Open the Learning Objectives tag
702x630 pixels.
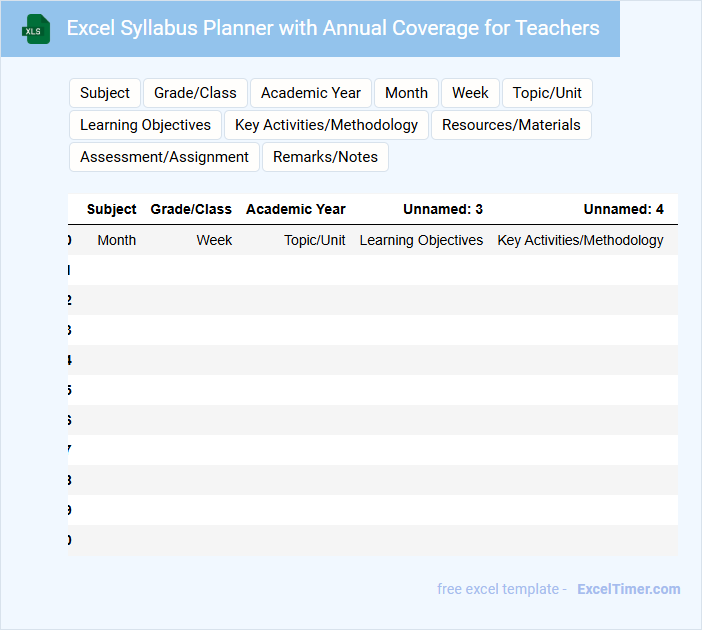146,125
